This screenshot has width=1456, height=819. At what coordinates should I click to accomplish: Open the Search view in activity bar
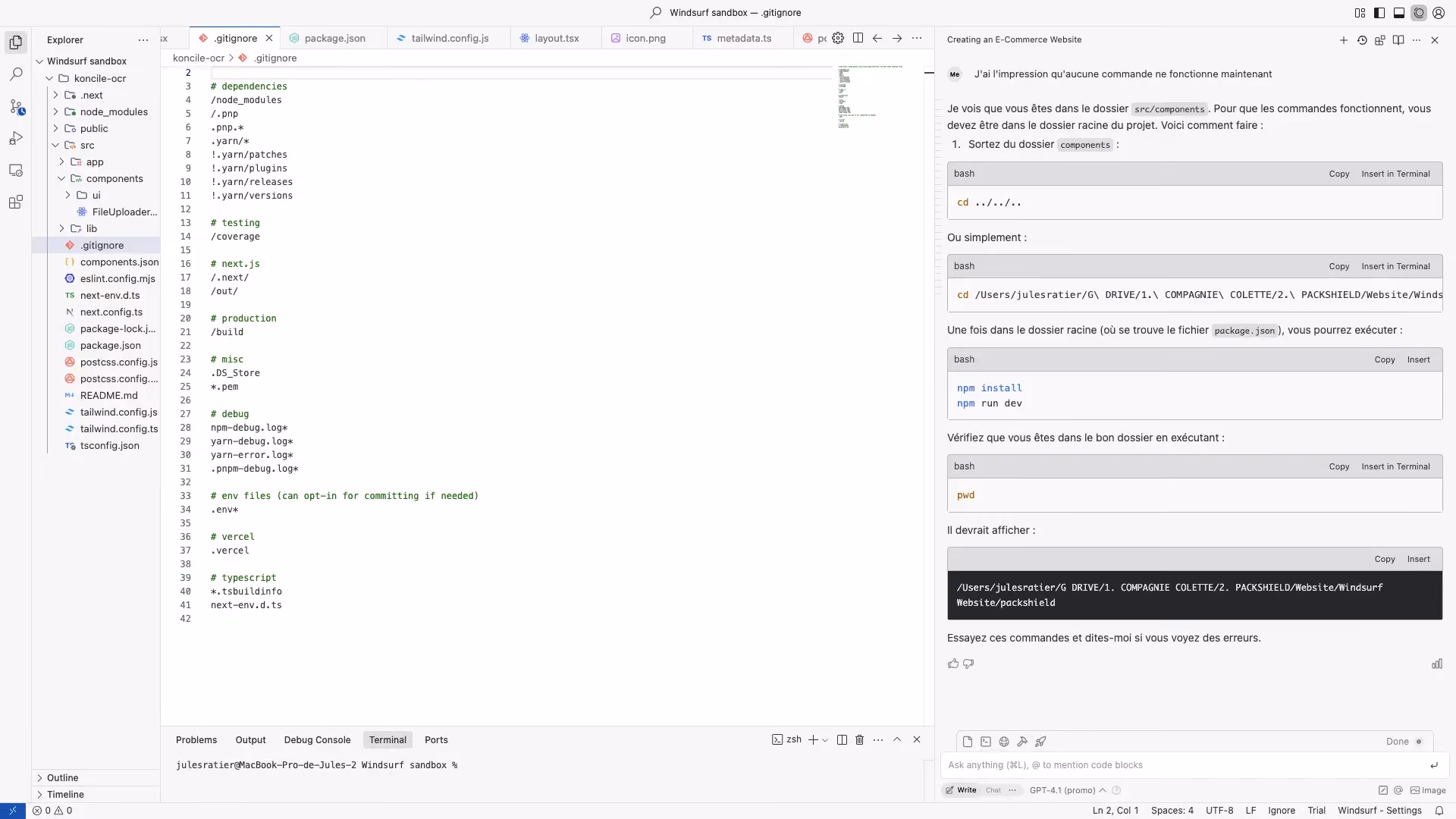coord(16,74)
